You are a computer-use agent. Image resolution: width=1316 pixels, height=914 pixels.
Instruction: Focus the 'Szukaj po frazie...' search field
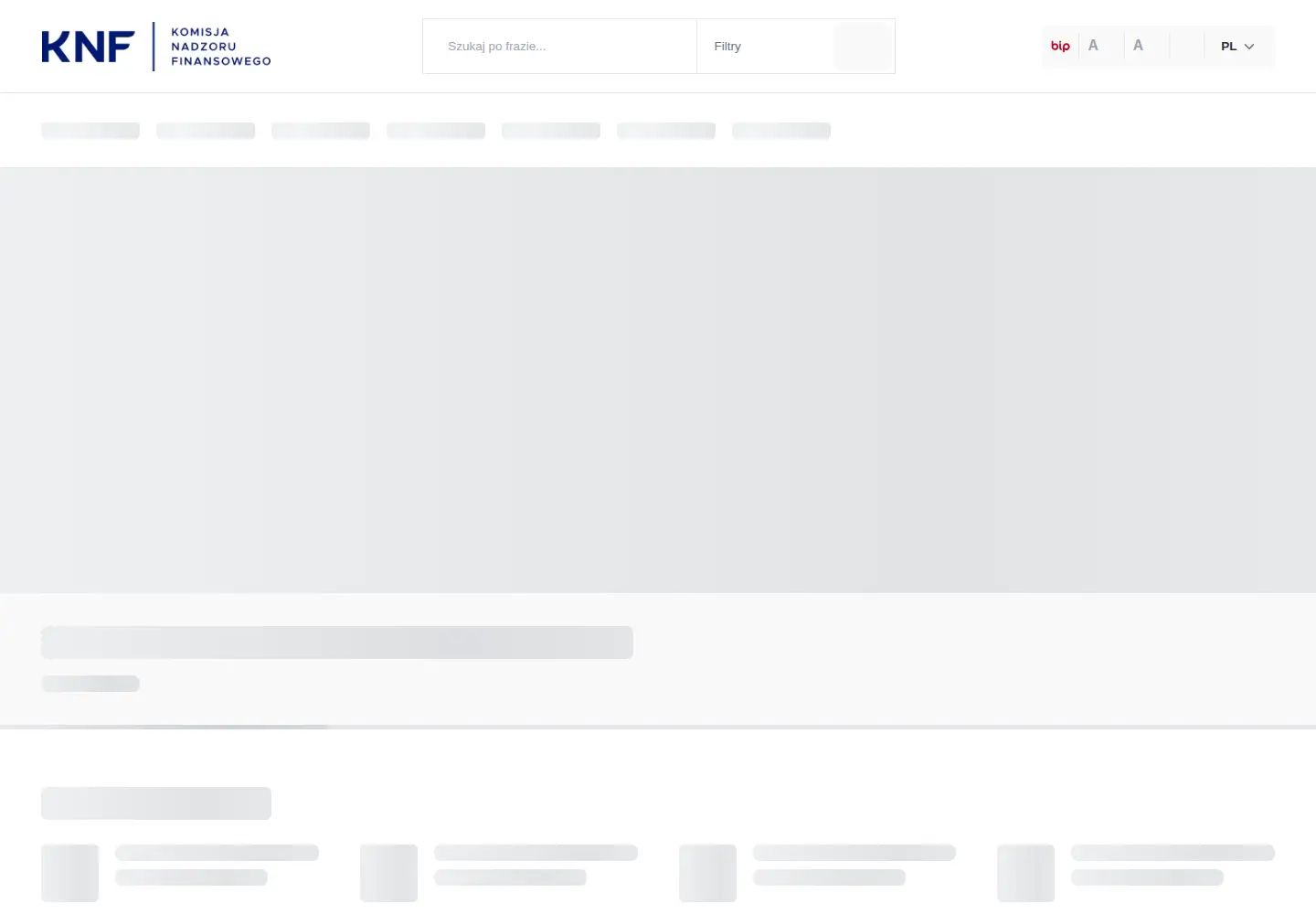pos(559,47)
